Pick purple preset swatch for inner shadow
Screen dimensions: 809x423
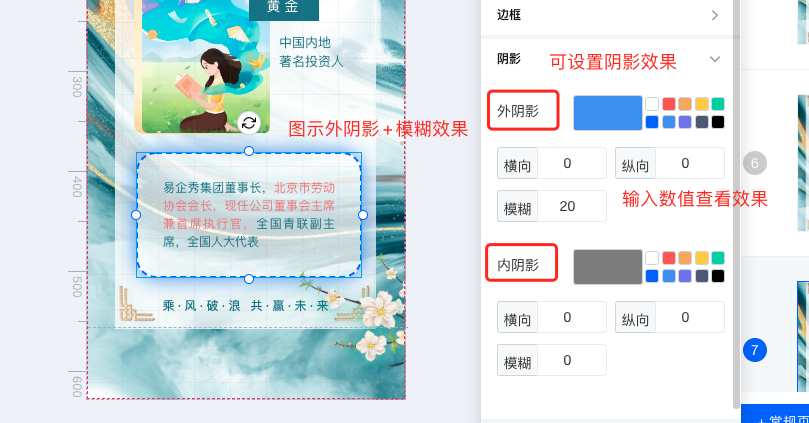coord(685,276)
